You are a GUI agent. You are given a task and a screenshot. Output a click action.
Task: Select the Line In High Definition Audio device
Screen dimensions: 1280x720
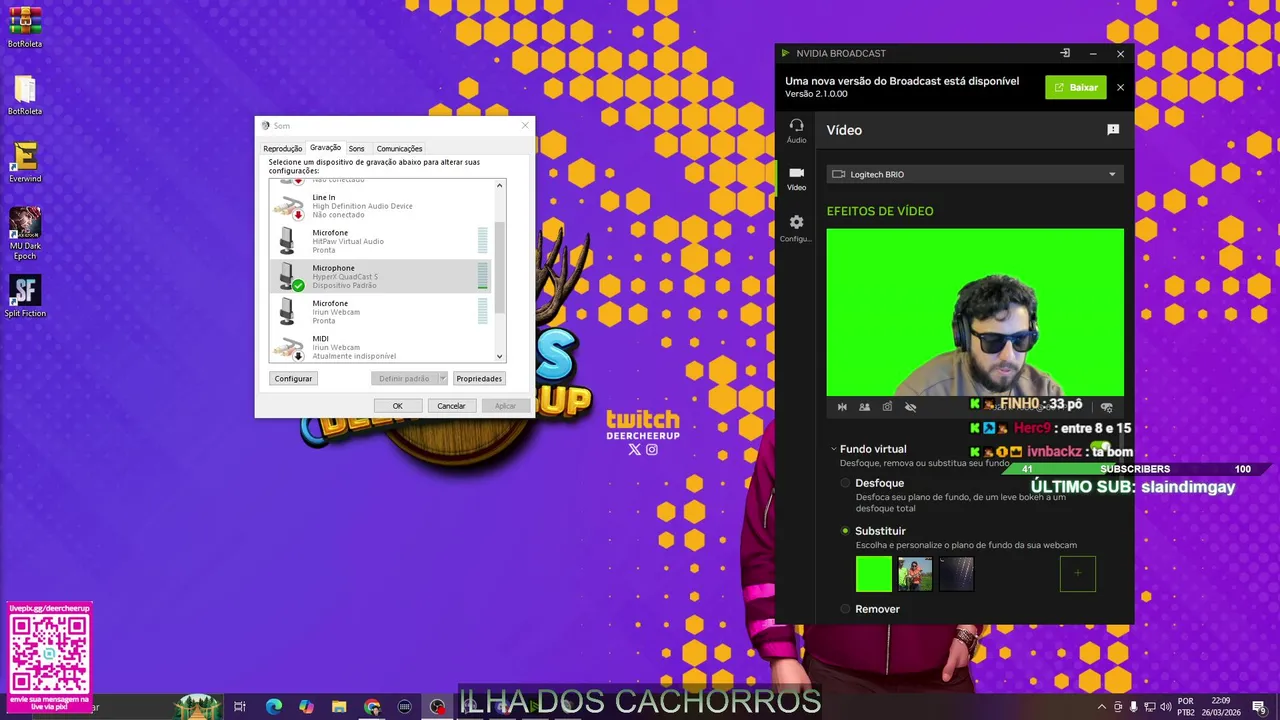(381, 206)
